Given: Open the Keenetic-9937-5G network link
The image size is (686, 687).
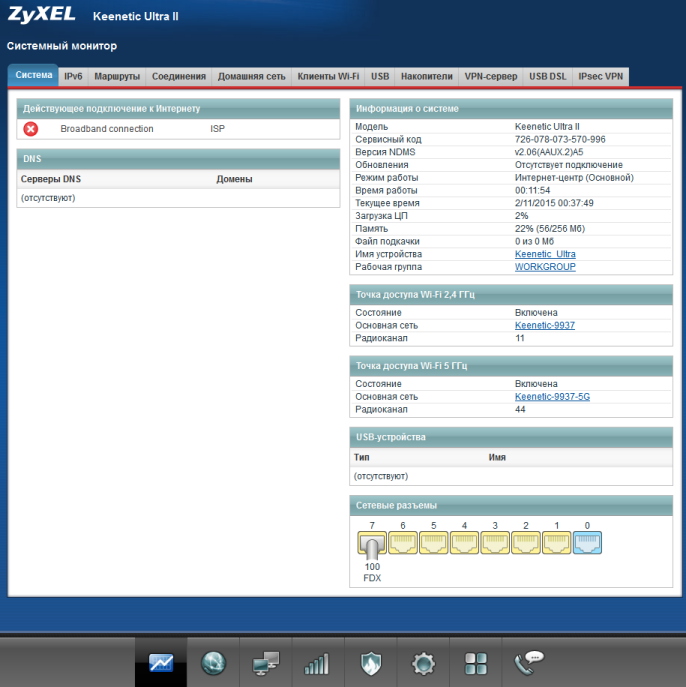Looking at the screenshot, I should pyautogui.click(x=552, y=397).
